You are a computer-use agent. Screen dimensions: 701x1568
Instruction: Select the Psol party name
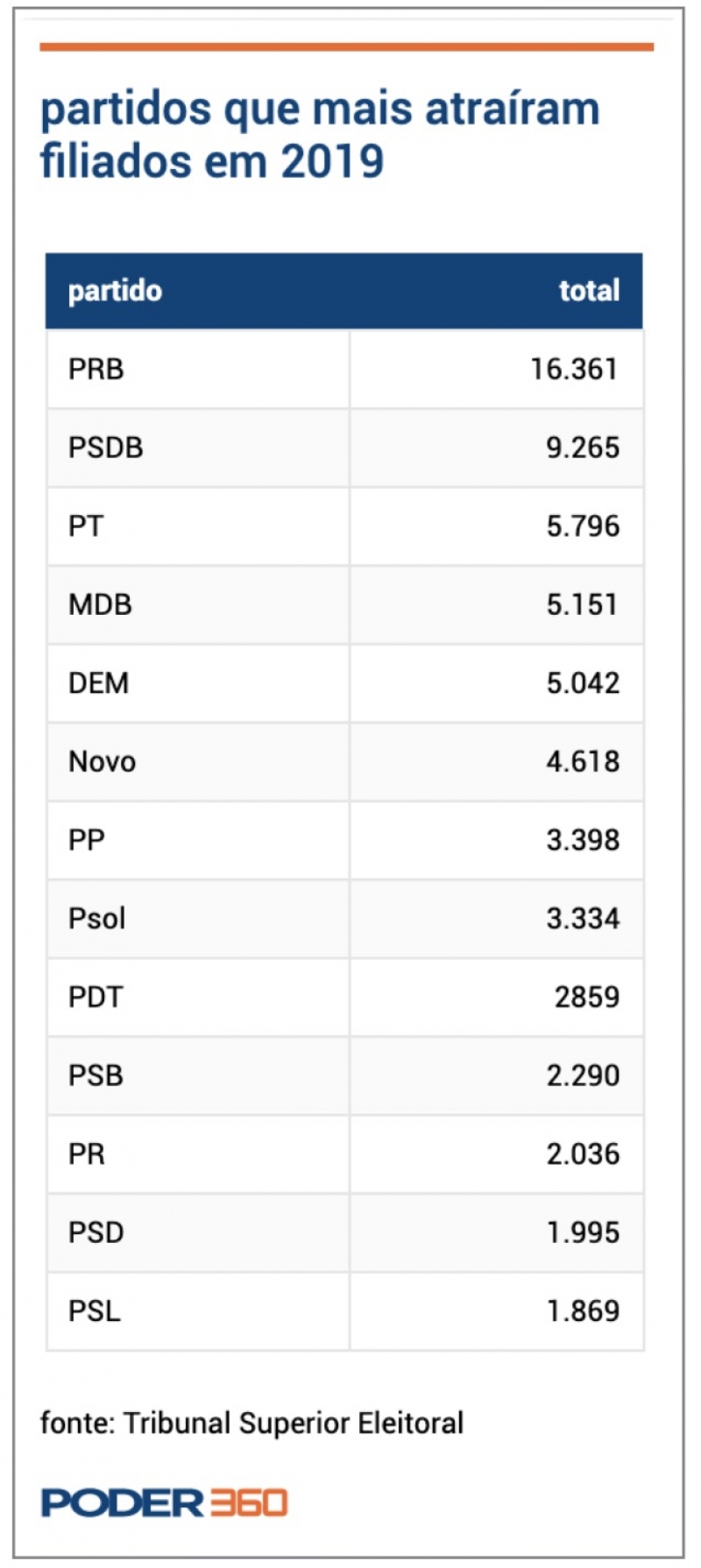(97, 918)
